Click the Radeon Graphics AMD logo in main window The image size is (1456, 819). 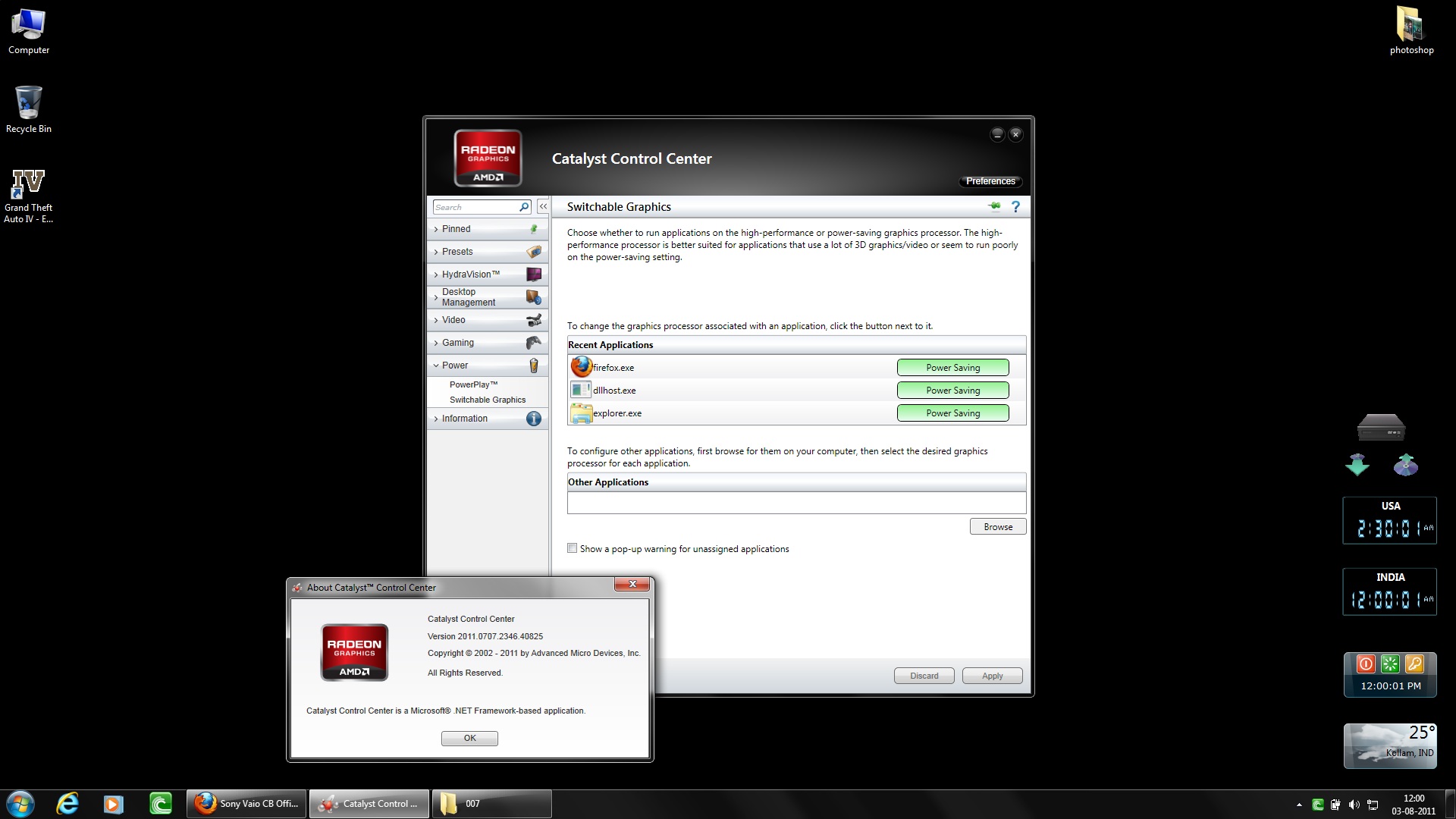coord(488,158)
